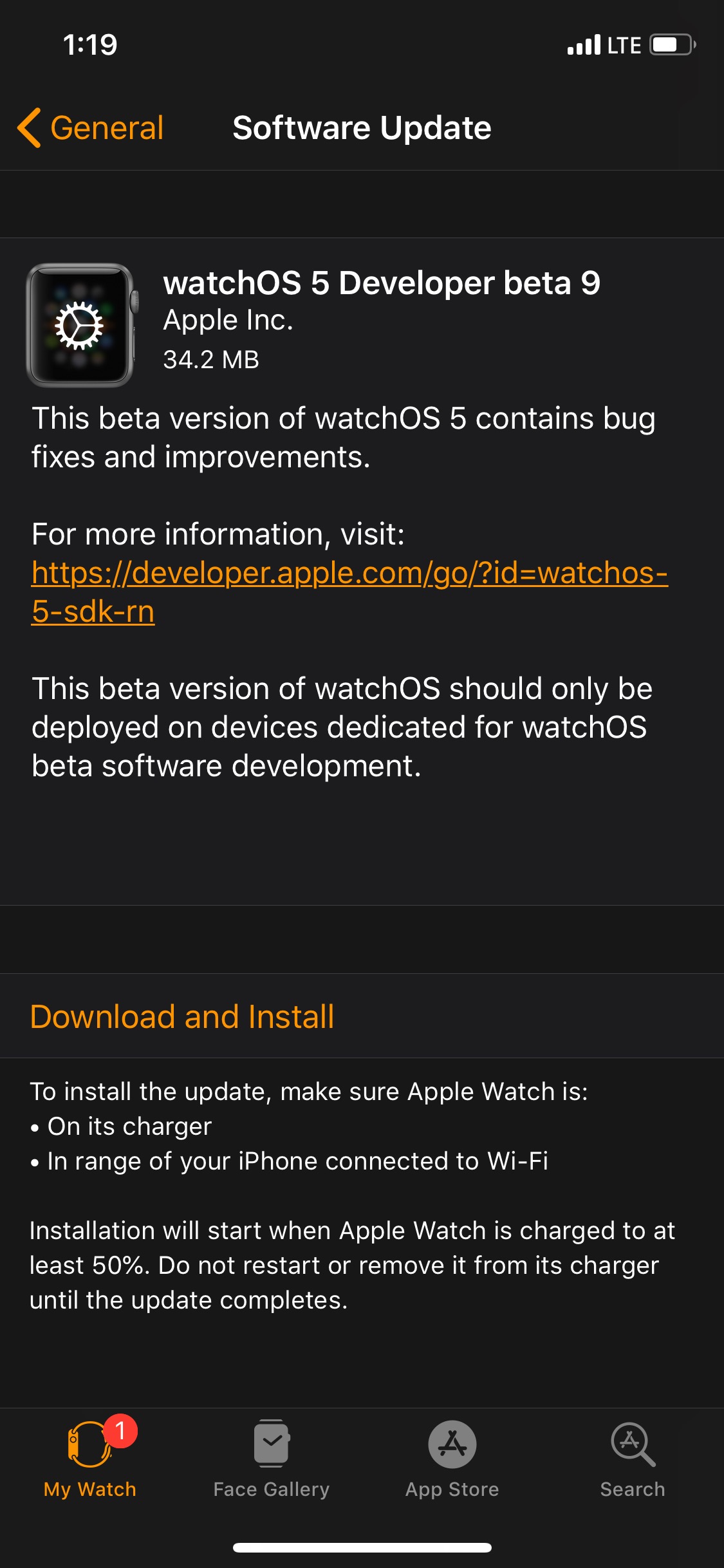Tap the 34.2 MB size text
Viewport: 724px width, 1568px height.
pyautogui.click(x=210, y=360)
